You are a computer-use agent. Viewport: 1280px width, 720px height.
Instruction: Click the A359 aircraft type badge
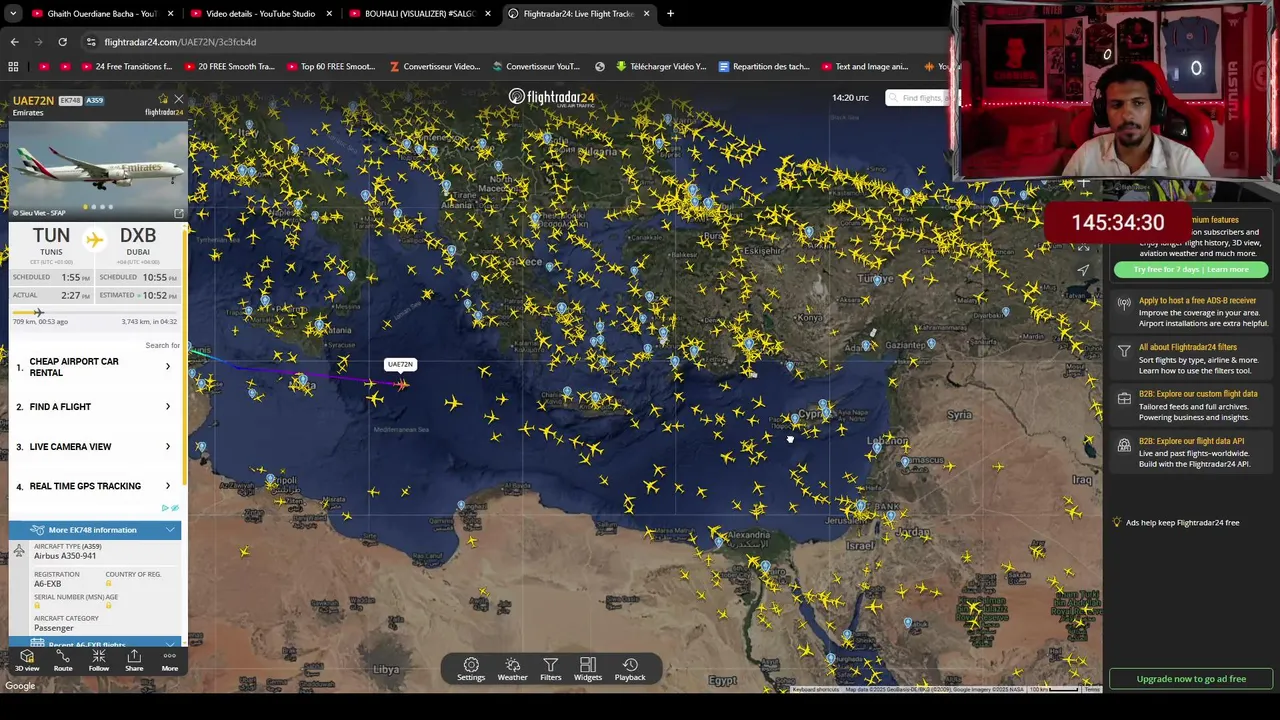pos(94,101)
